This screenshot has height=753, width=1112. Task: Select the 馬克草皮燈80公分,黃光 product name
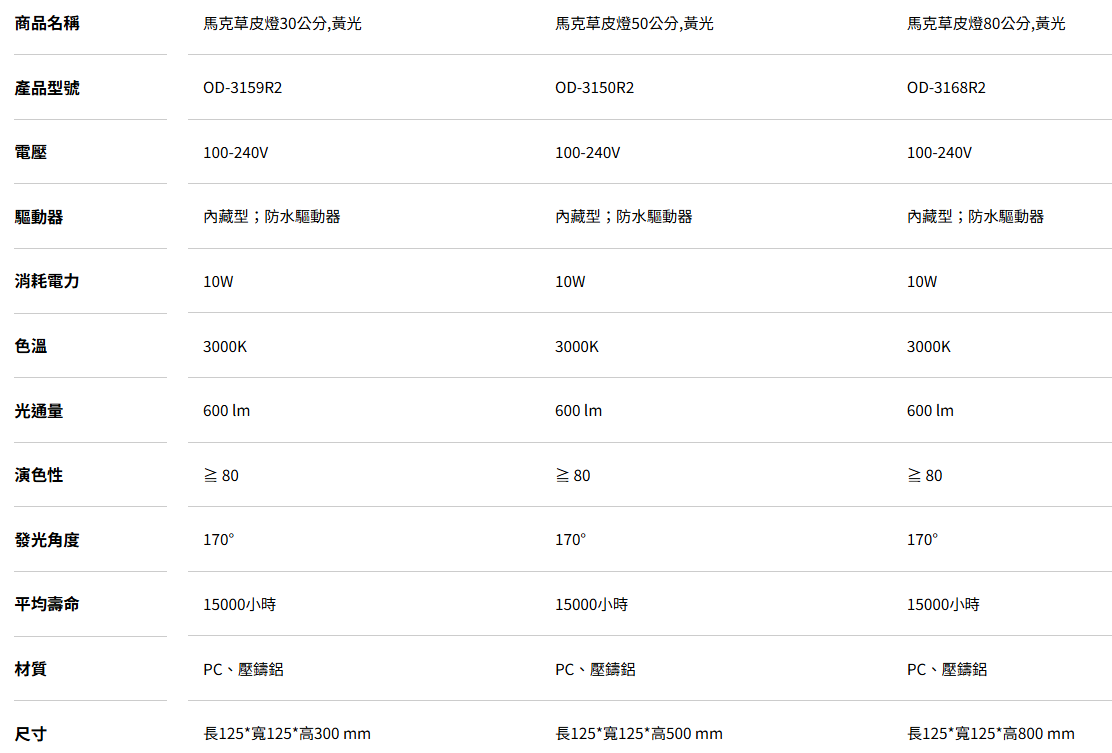(986, 23)
